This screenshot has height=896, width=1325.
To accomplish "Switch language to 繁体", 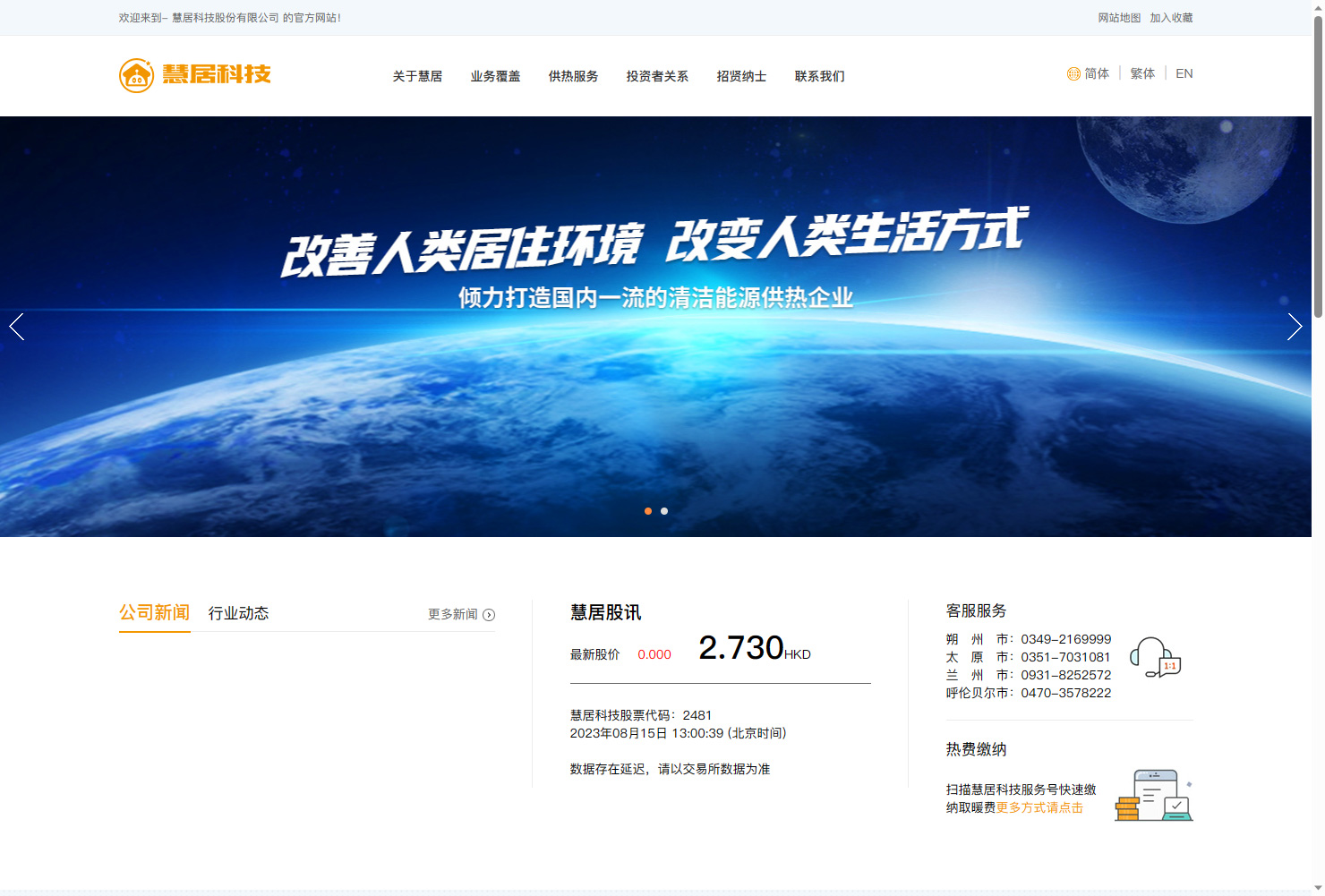I will [x=1142, y=73].
